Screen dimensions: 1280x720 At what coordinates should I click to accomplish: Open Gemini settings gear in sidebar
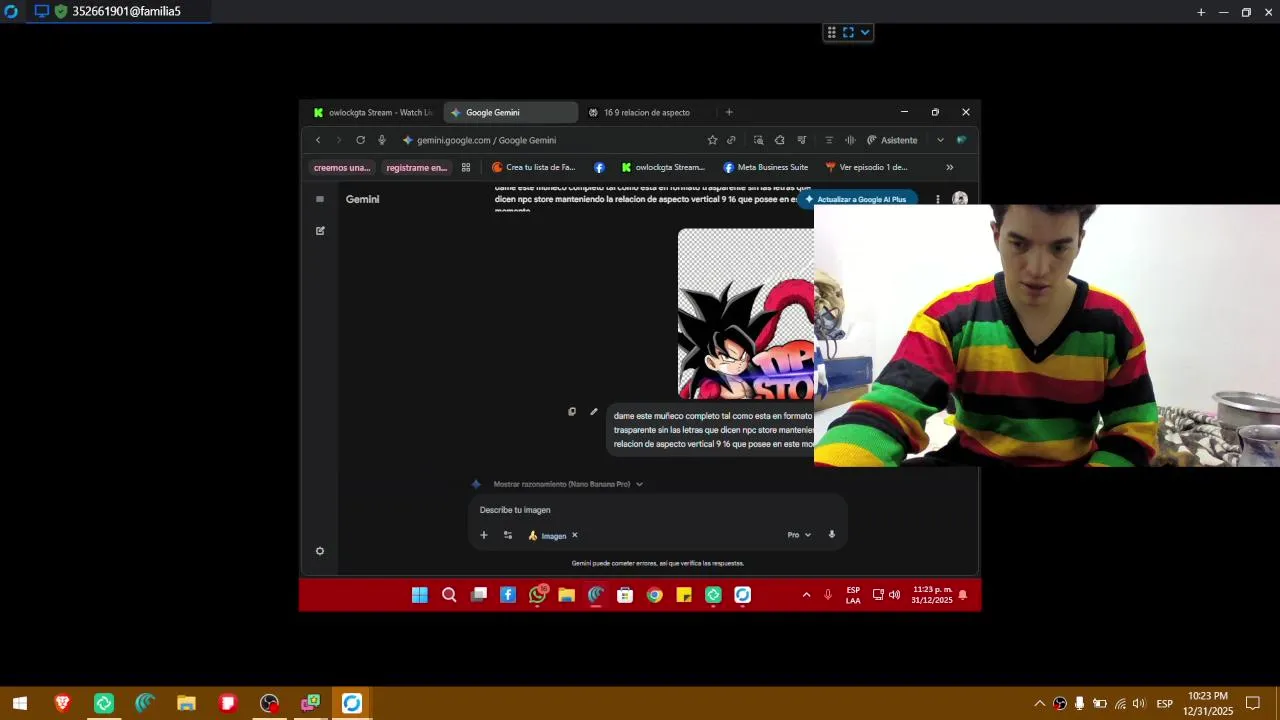(320, 551)
